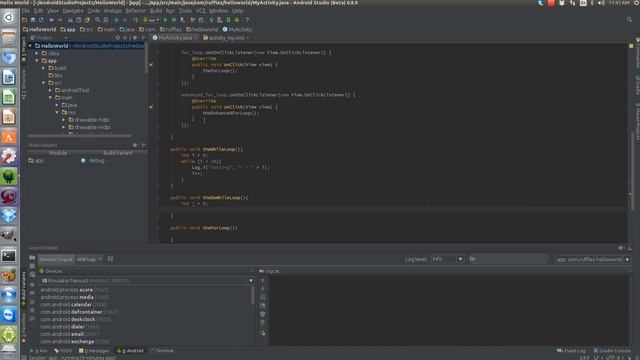Screen dimensions: 640x360
Task: Click the logcat search input field
Action: (508, 259)
